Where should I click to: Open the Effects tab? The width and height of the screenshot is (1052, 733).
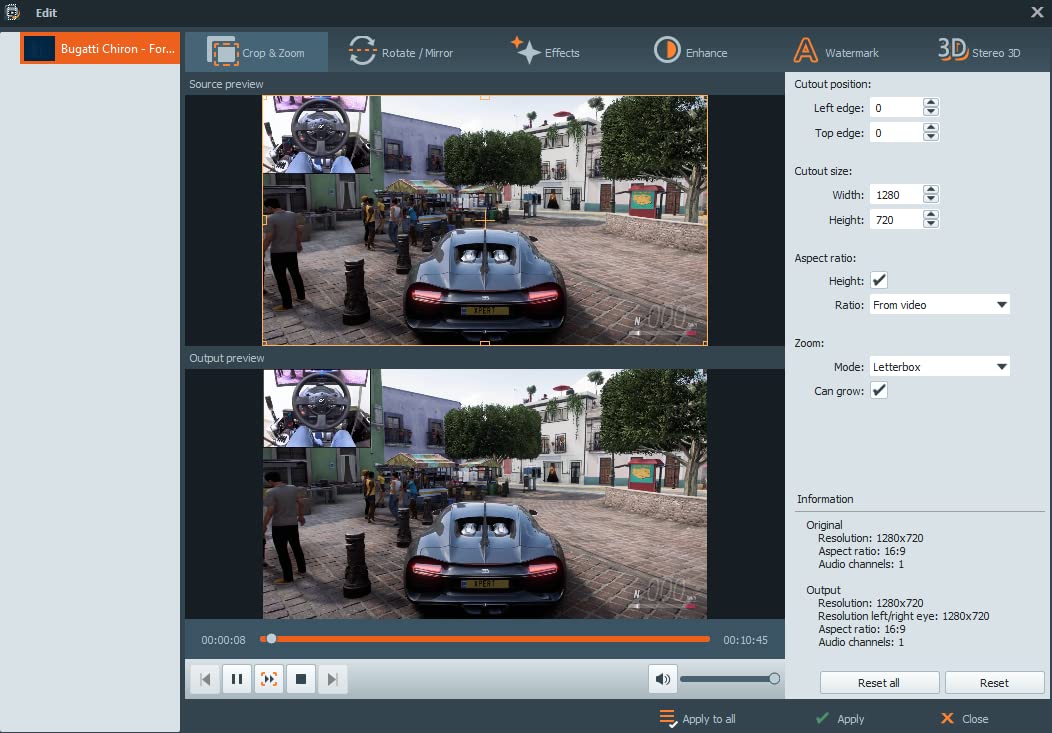pos(545,52)
